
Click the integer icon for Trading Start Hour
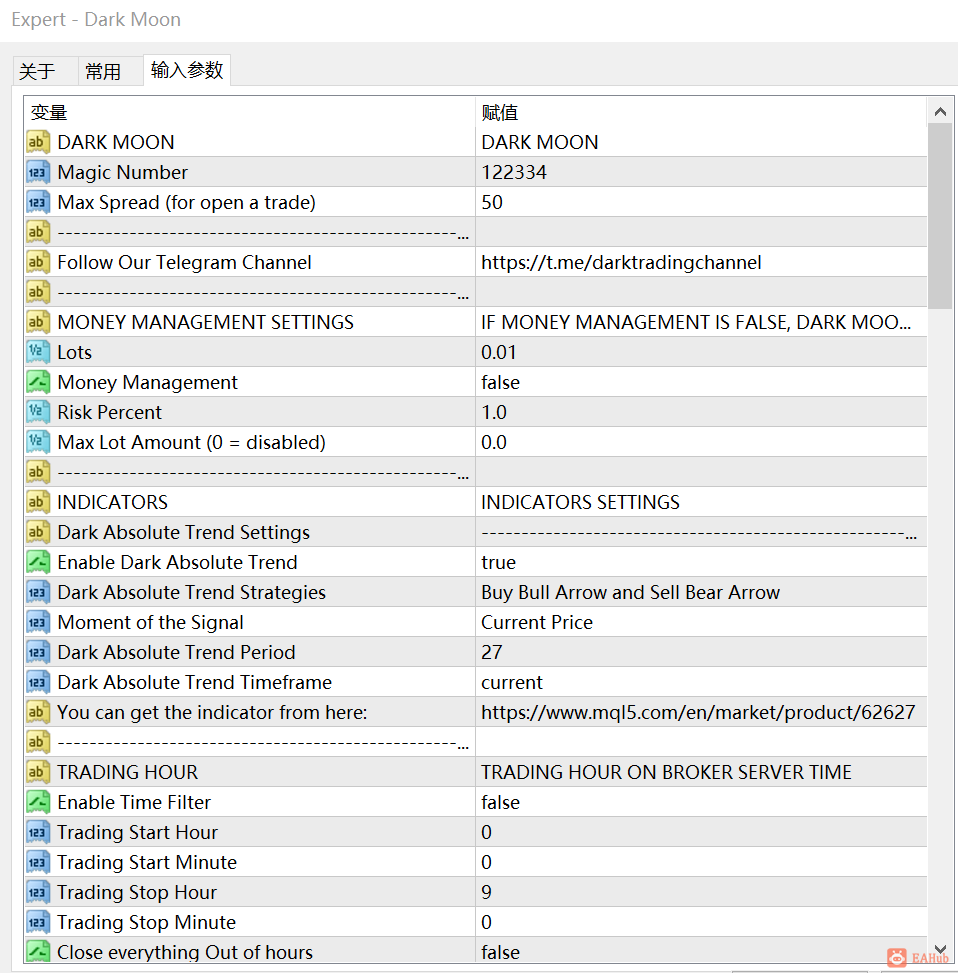pos(37,832)
